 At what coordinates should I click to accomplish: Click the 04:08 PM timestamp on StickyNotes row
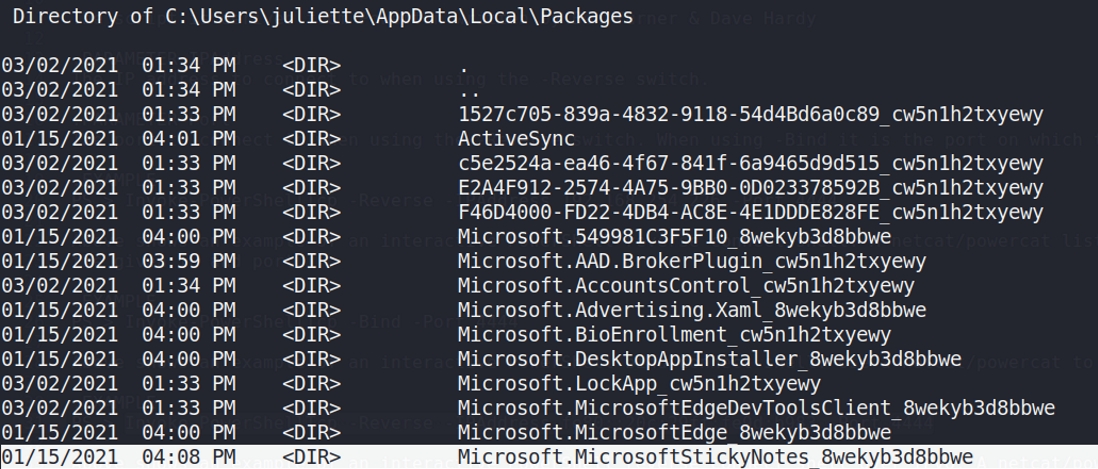[189, 457]
